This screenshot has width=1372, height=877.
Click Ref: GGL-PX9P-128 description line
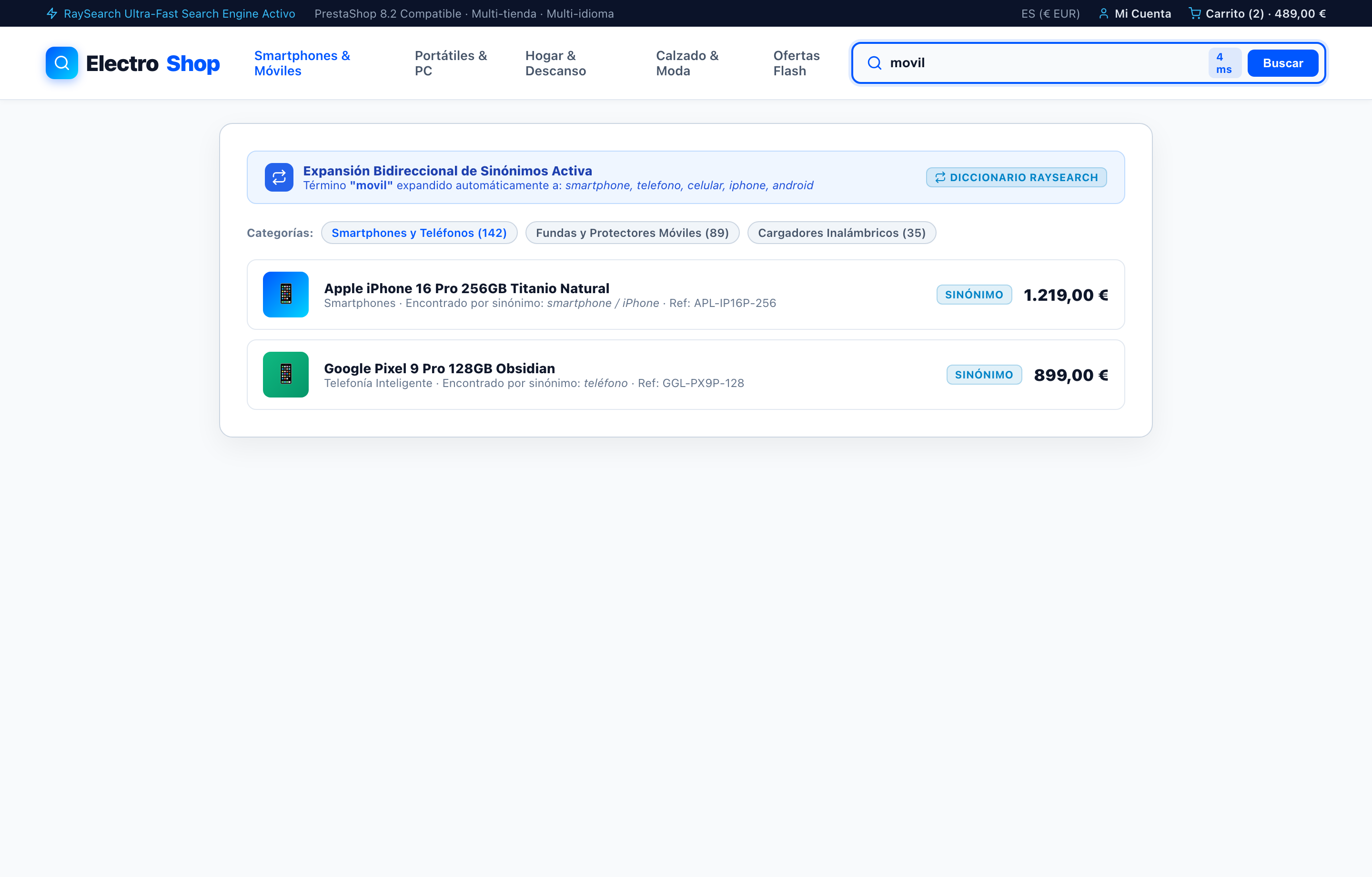tap(534, 383)
